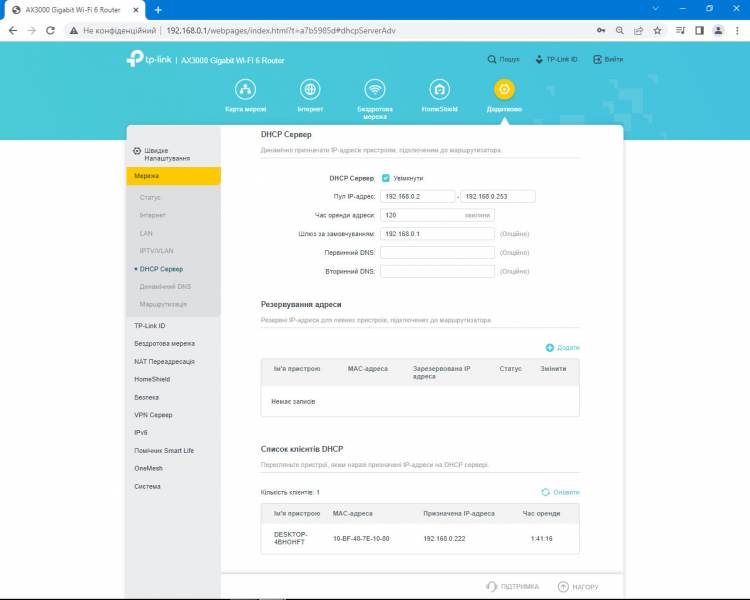Image resolution: width=750 pixels, height=600 pixels.
Task: Open HomeShield in the sidebar
Action: pos(152,379)
